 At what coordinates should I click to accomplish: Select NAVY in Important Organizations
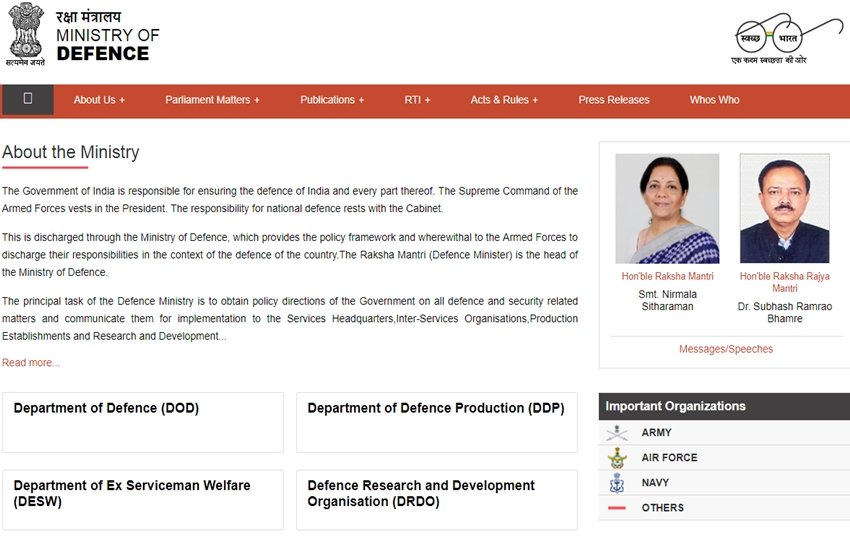724,482
